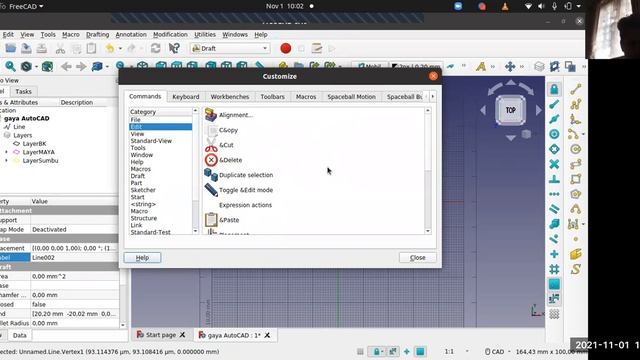Click the date and time in top bar

tap(284, 6)
